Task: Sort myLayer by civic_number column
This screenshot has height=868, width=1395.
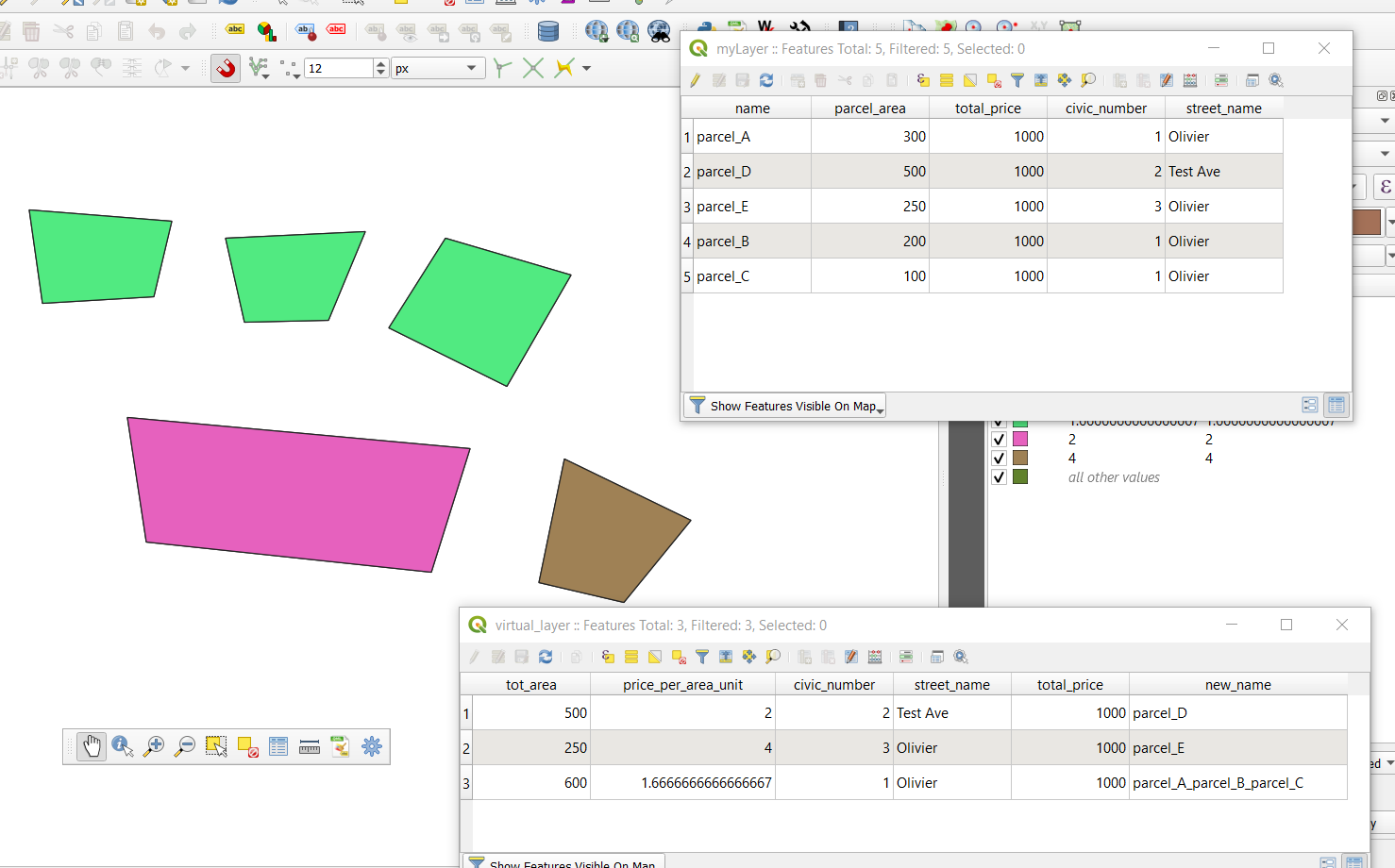Action: point(1106,108)
